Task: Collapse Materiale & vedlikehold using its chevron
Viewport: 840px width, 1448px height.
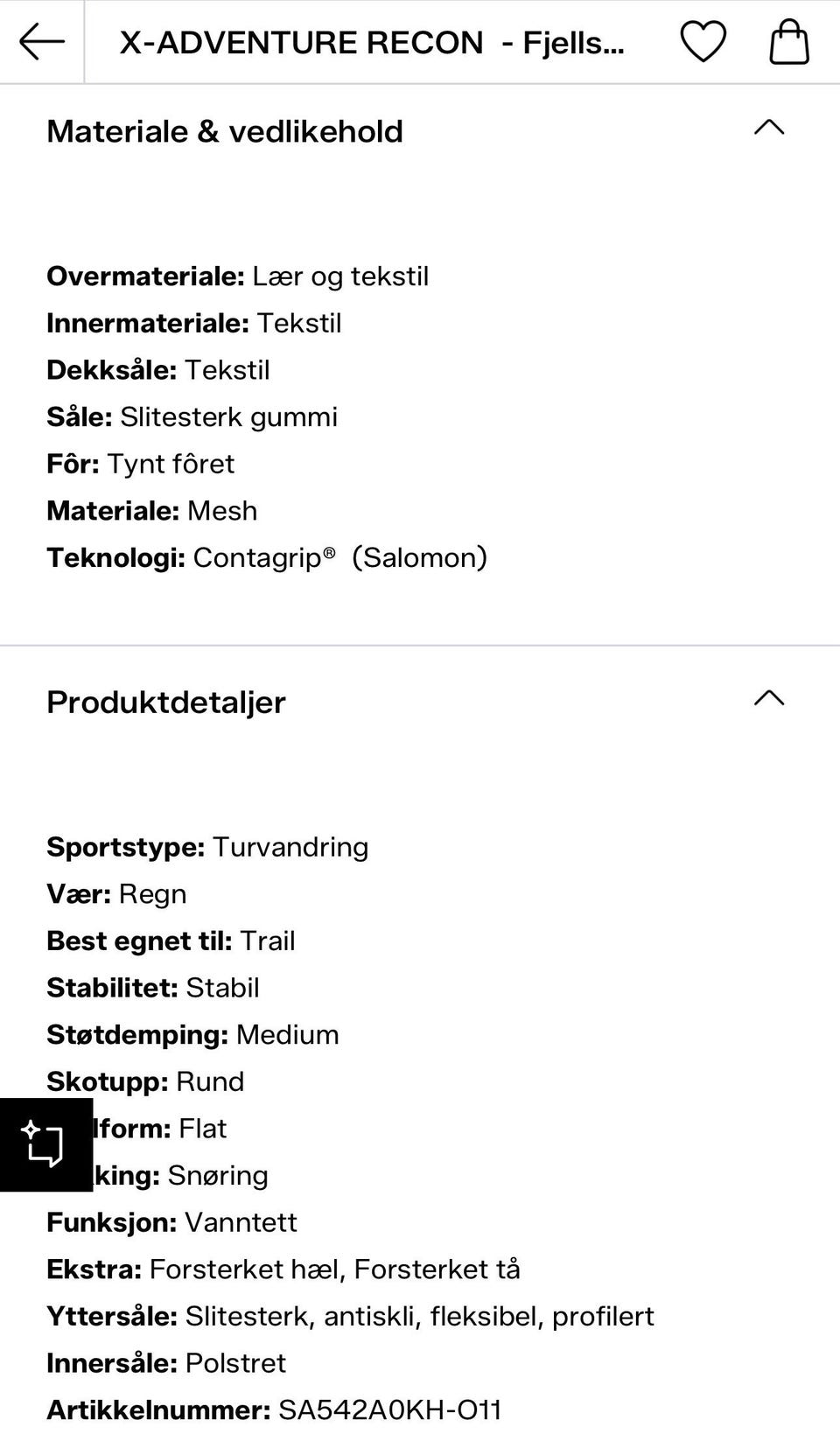Action: click(x=769, y=128)
